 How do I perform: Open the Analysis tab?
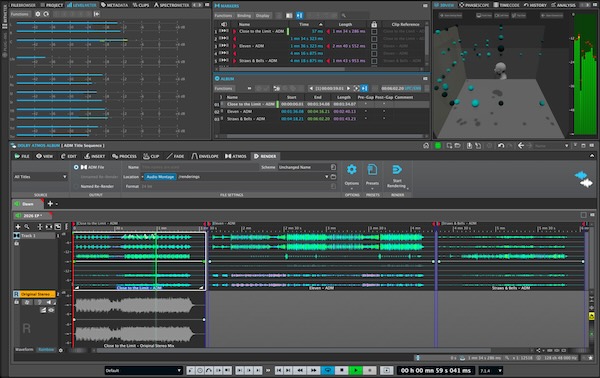pyautogui.click(x=563, y=5)
